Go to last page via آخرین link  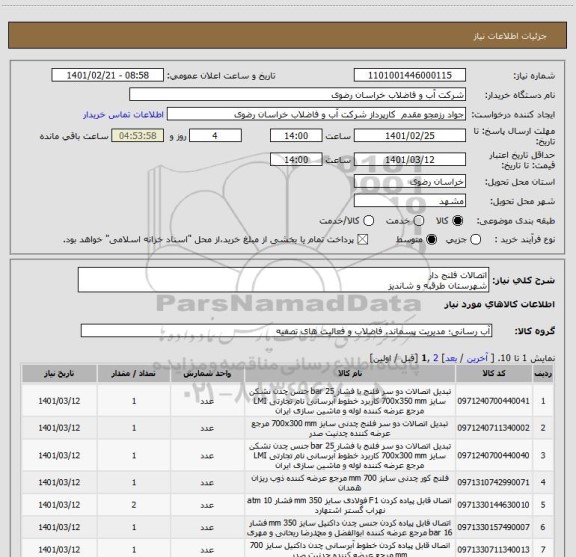coord(477,358)
